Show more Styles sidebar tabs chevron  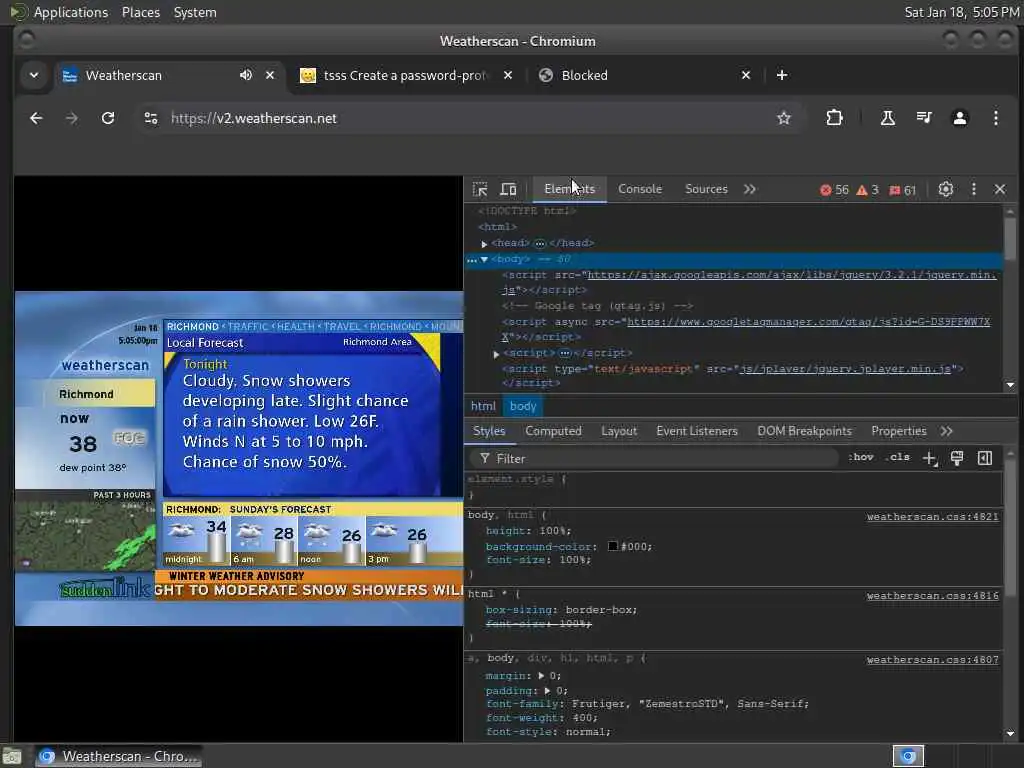[x=946, y=431]
